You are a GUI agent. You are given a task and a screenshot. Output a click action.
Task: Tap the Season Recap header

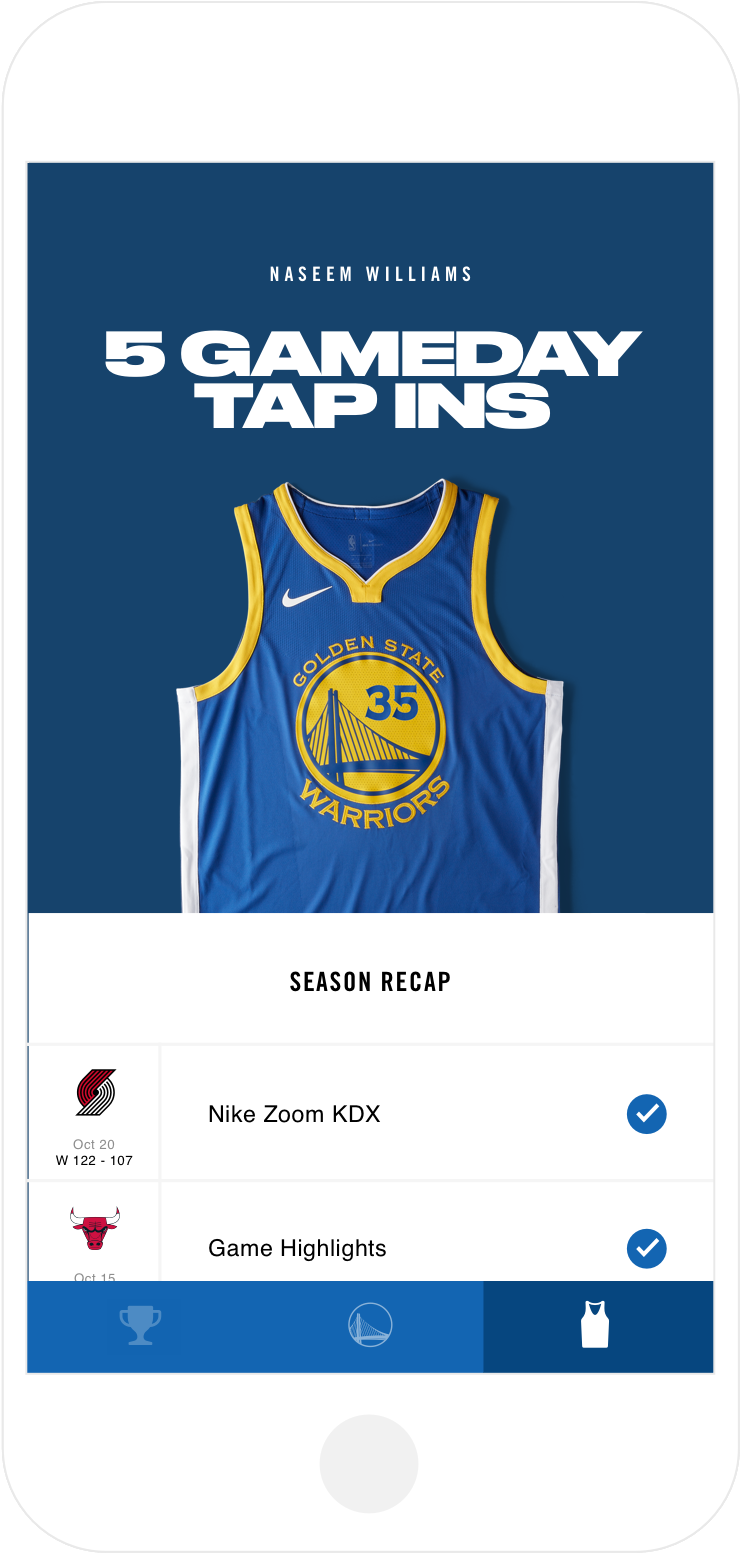pyautogui.click(x=371, y=982)
